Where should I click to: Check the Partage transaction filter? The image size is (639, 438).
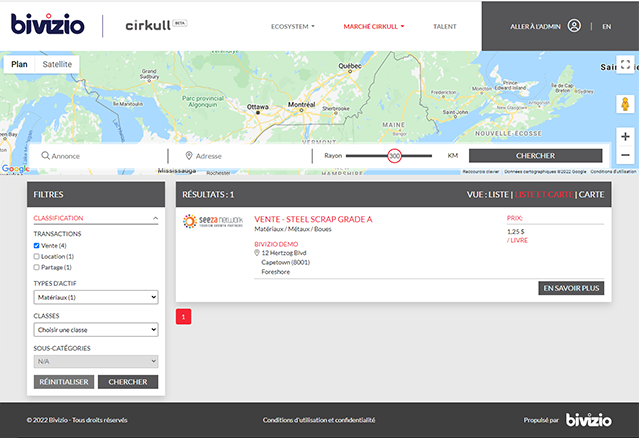pyautogui.click(x=37, y=267)
